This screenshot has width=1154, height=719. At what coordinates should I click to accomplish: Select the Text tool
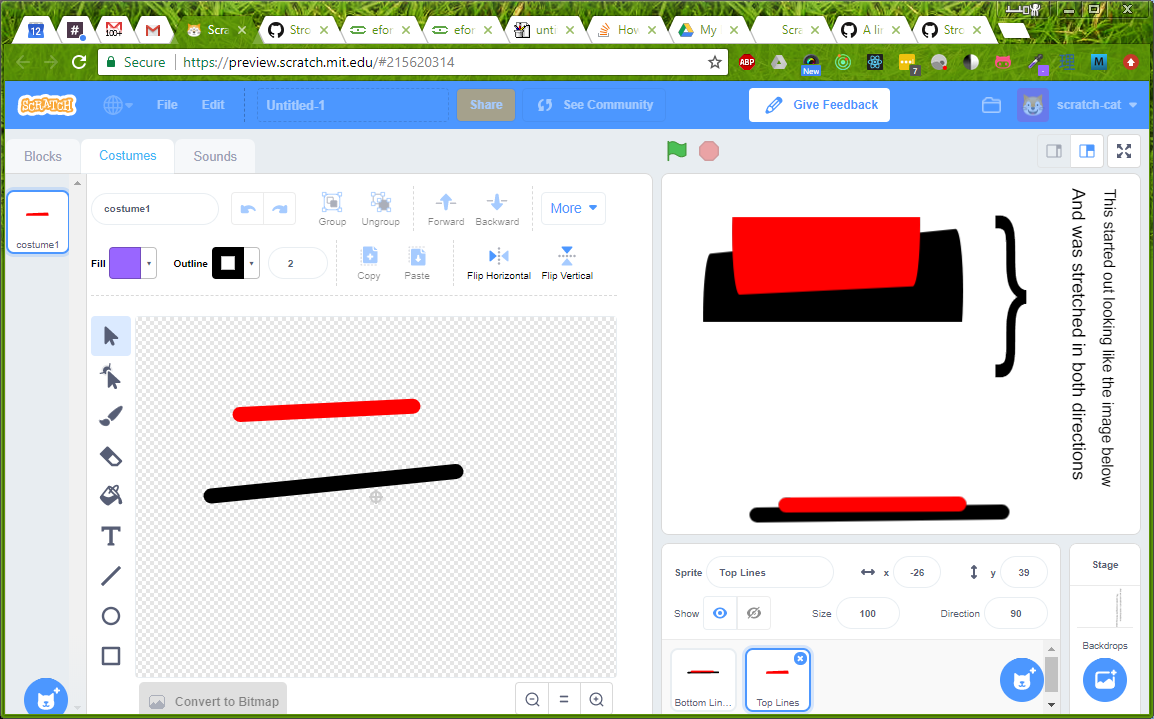111,536
